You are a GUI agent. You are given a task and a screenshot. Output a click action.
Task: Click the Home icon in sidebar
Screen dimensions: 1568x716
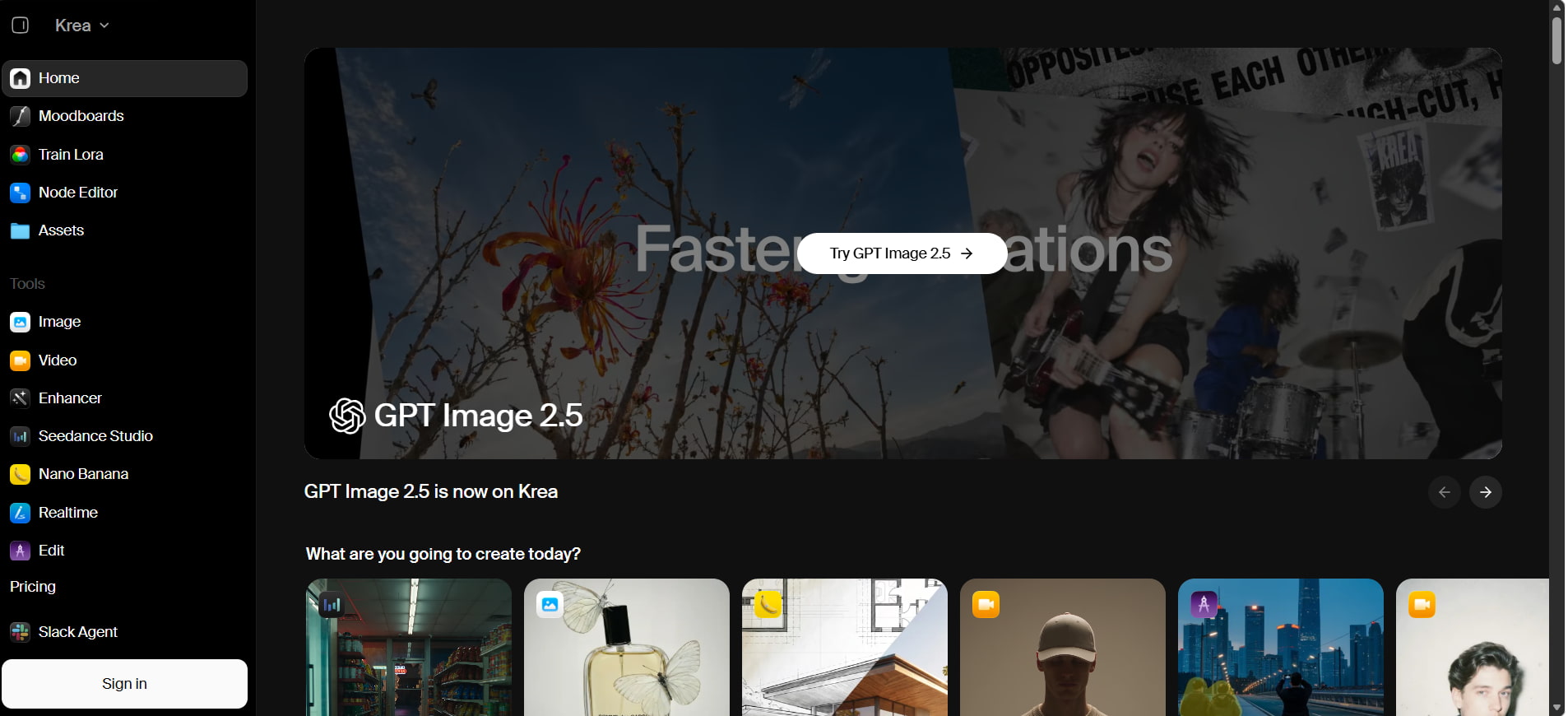21,78
